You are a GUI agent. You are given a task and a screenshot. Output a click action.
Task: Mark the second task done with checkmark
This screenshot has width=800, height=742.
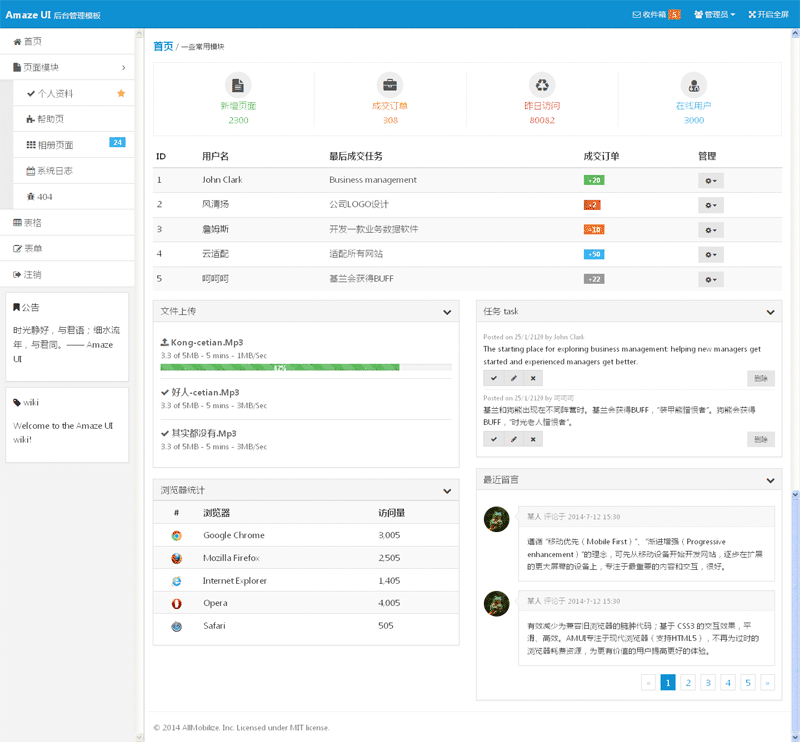click(493, 439)
